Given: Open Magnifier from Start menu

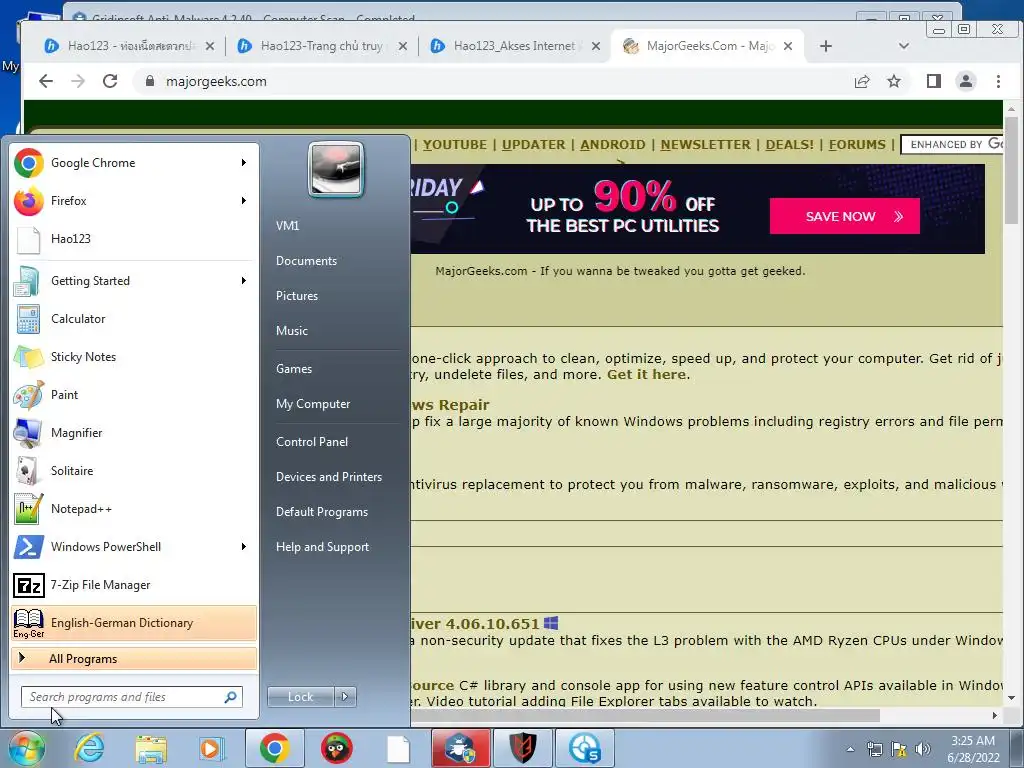Looking at the screenshot, I should coord(133,432).
